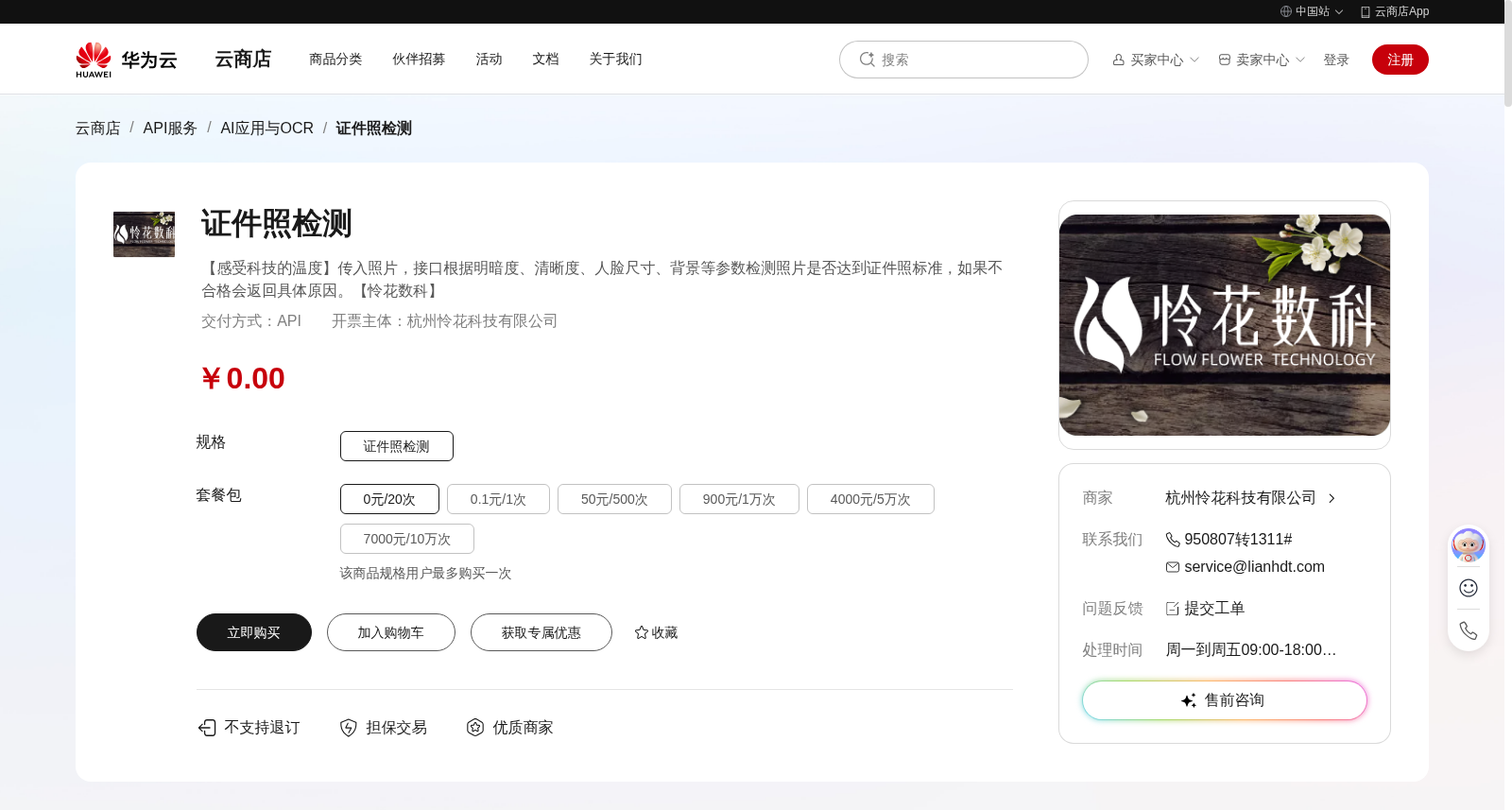The width and height of the screenshot is (1512, 810).
Task: Click the 获取专属优惠 button
Action: click(541, 632)
